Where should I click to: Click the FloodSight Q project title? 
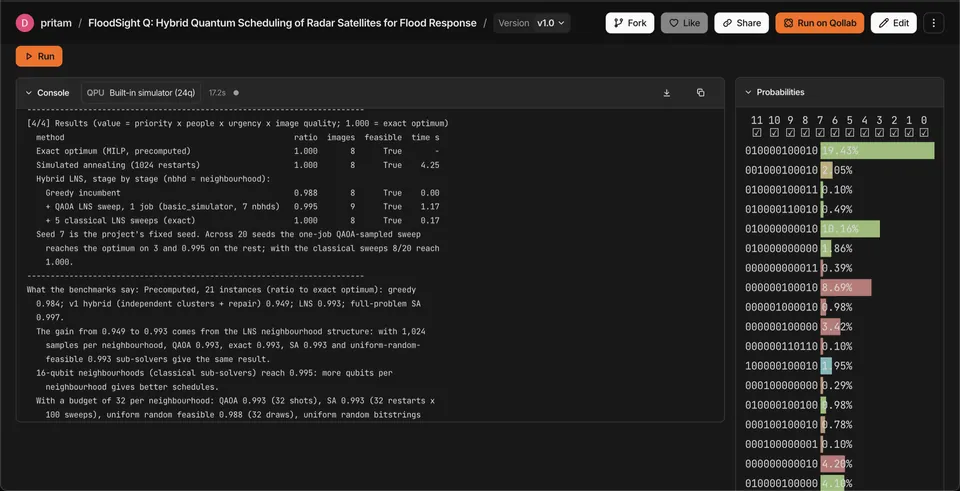click(x=282, y=23)
